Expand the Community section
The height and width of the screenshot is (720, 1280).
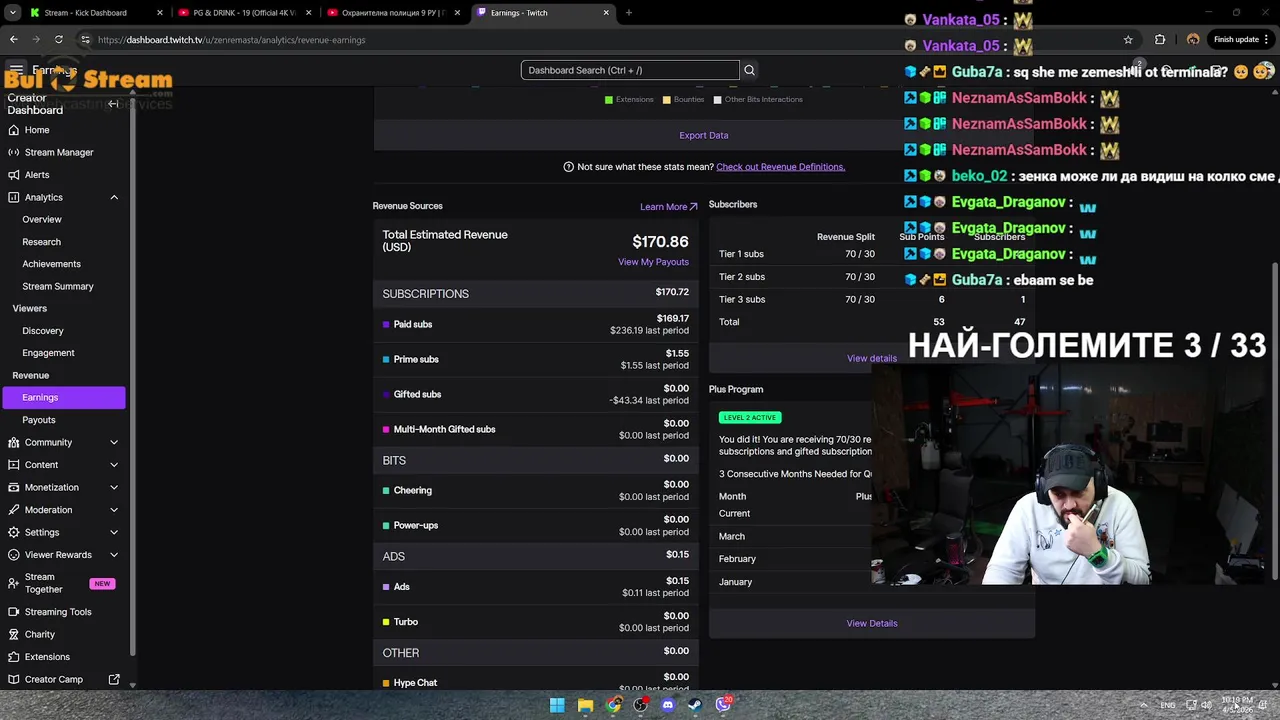114,442
